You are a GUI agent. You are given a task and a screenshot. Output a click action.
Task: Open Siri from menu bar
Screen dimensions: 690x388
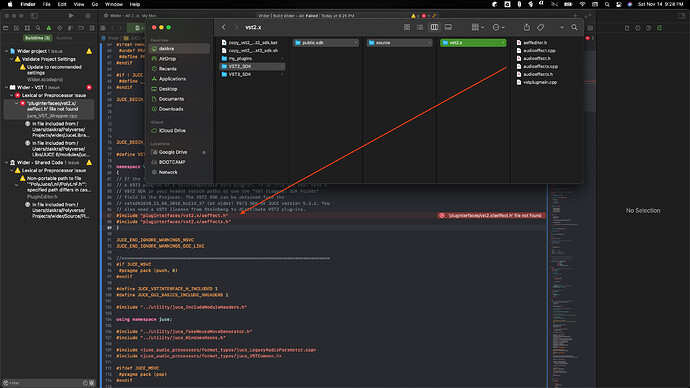tap(630, 4)
